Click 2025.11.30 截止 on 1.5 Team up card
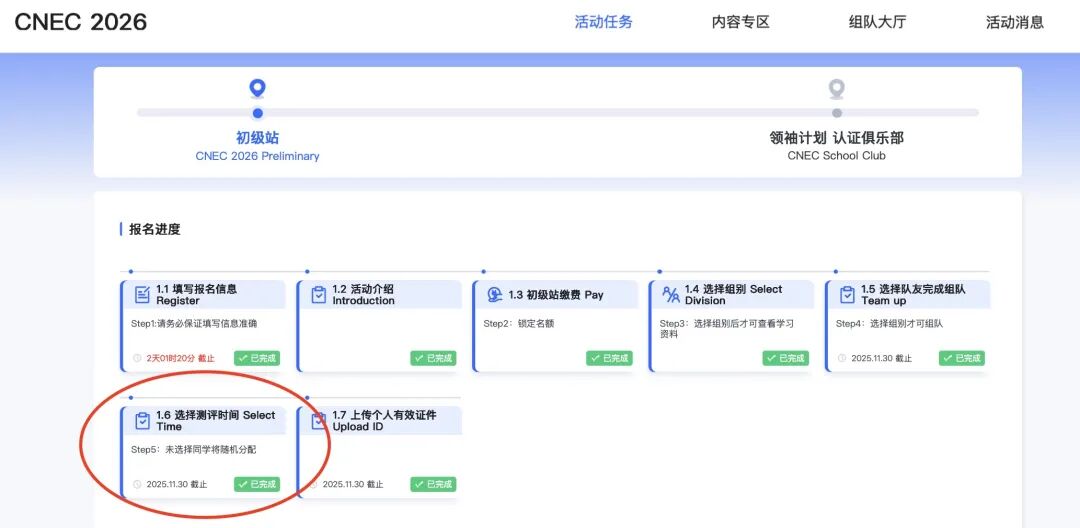 pyautogui.click(x=882, y=358)
